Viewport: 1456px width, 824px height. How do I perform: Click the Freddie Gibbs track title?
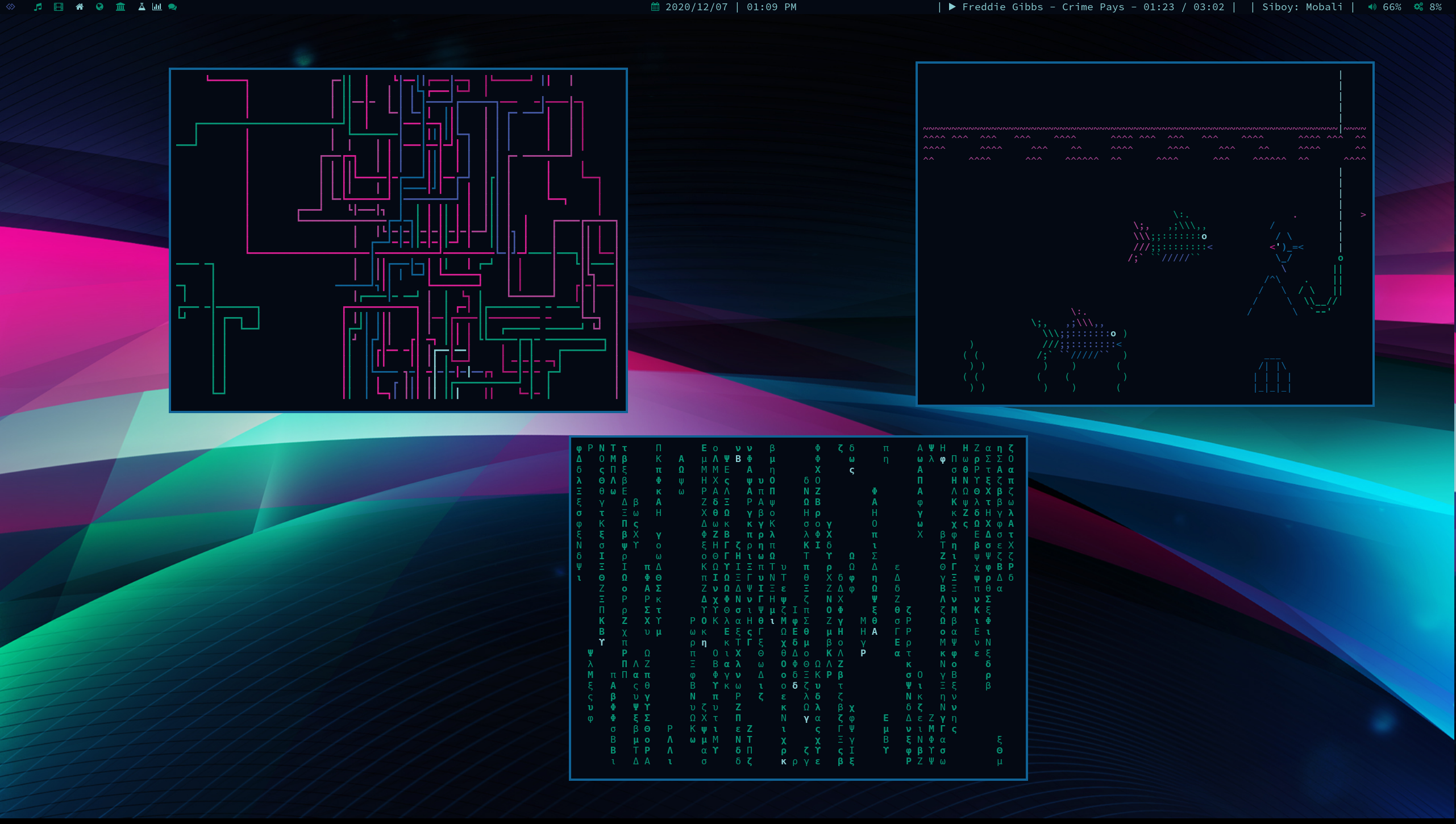pos(1043,7)
